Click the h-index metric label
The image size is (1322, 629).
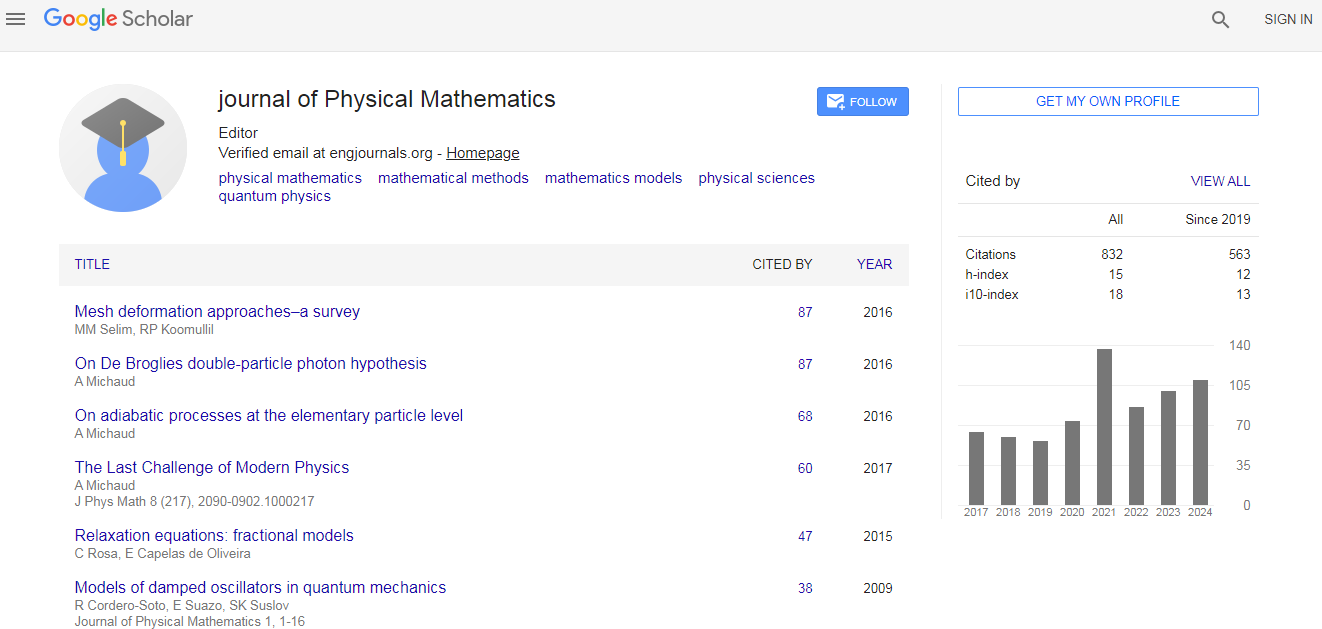click(x=987, y=274)
